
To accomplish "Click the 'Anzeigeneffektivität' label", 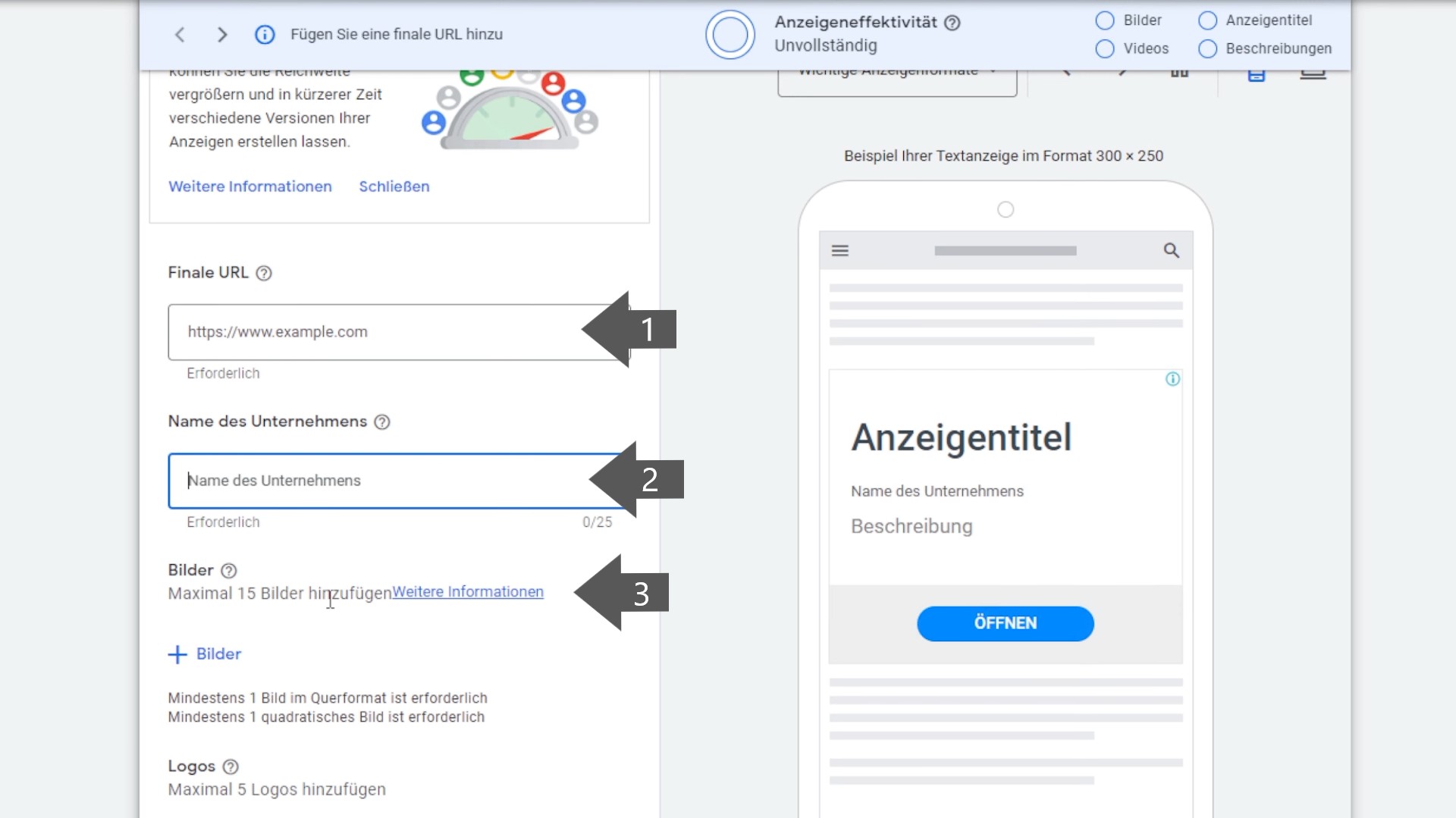I will [x=856, y=22].
